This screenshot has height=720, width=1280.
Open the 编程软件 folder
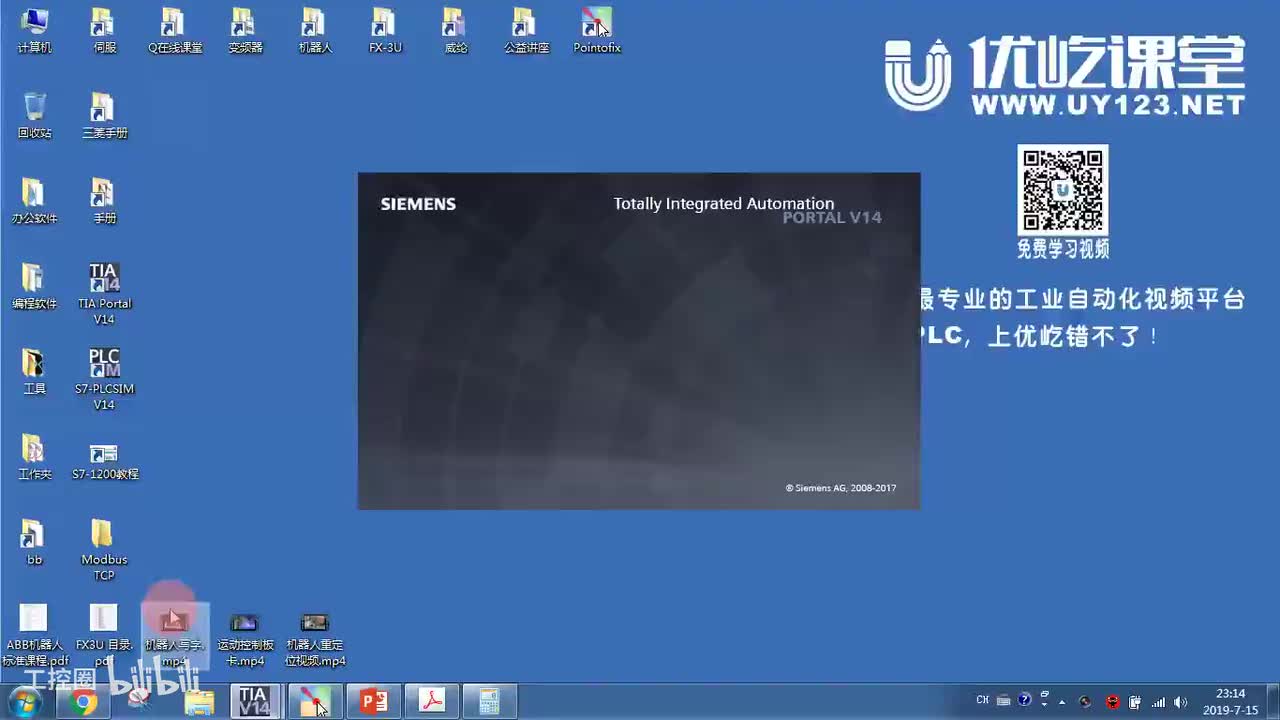[x=34, y=285]
